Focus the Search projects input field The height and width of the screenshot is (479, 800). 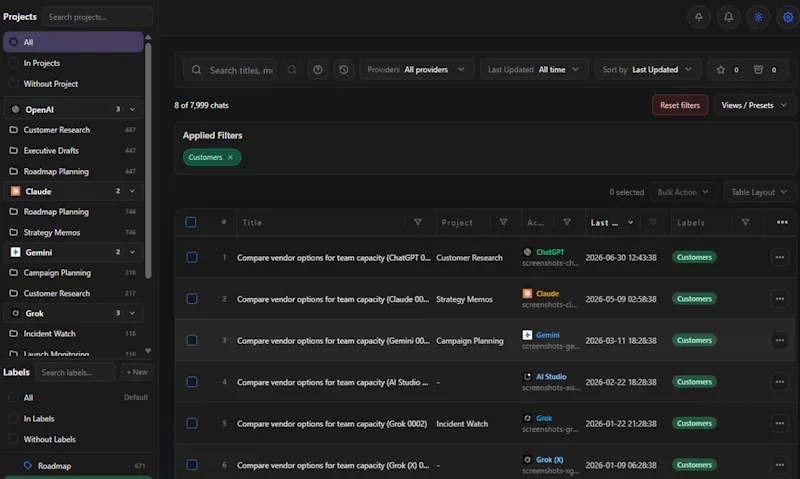(x=97, y=17)
